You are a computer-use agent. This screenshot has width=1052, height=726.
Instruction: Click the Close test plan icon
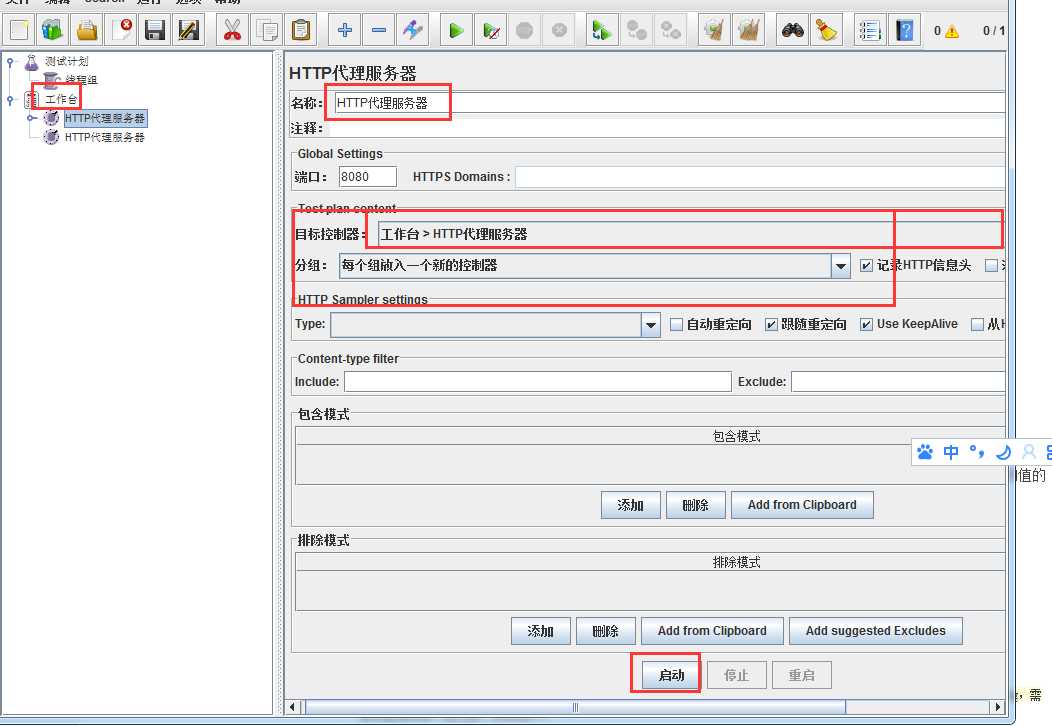click(x=121, y=30)
